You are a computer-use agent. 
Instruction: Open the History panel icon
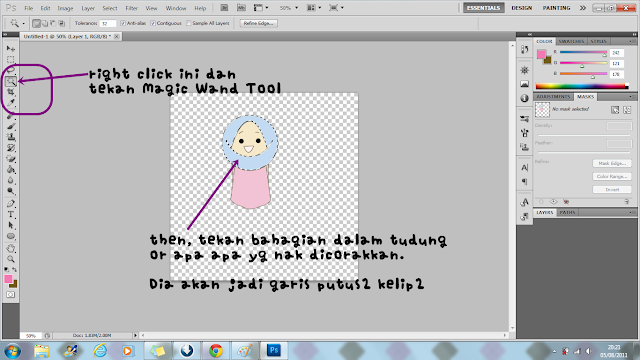[524, 49]
